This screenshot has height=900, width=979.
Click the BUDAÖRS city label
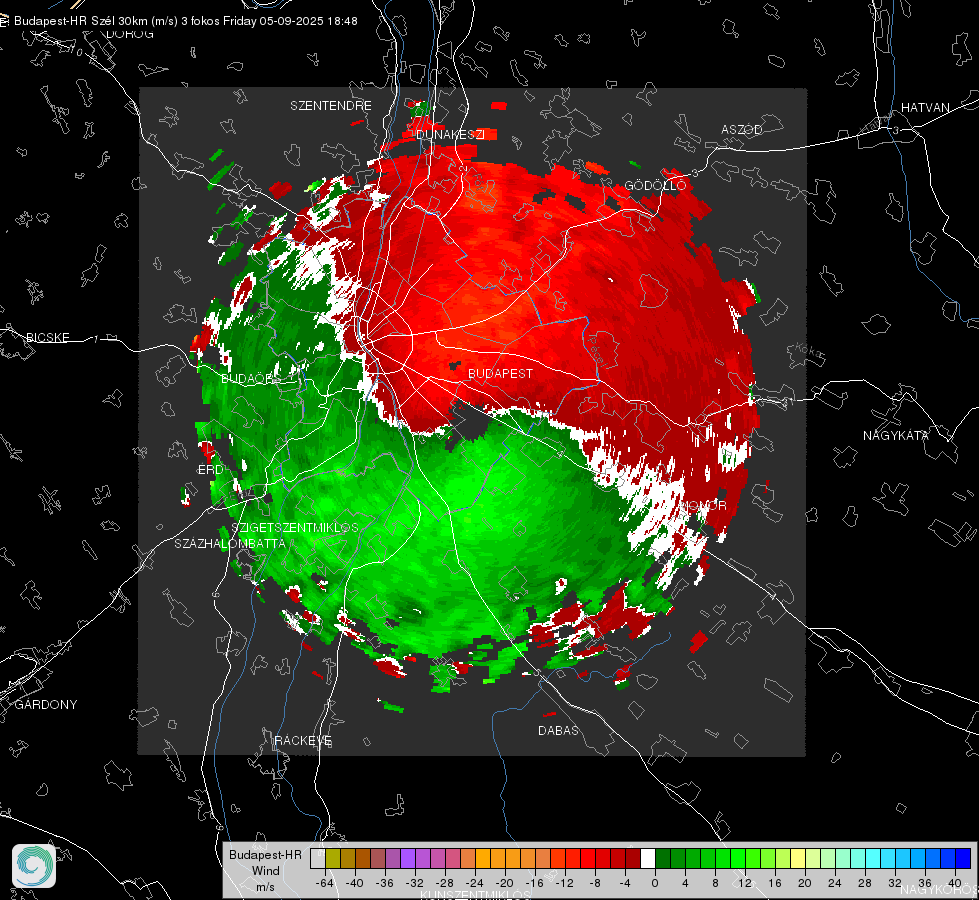click(252, 378)
